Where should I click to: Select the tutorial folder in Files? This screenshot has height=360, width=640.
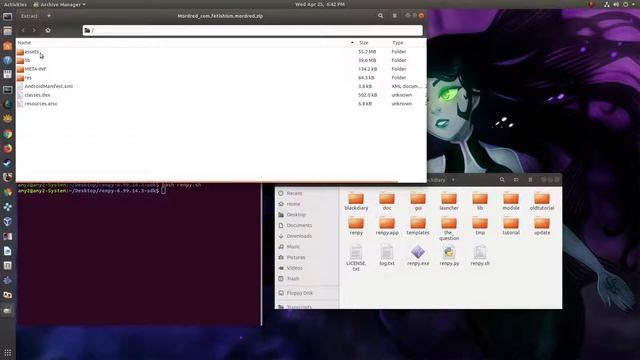click(511, 226)
